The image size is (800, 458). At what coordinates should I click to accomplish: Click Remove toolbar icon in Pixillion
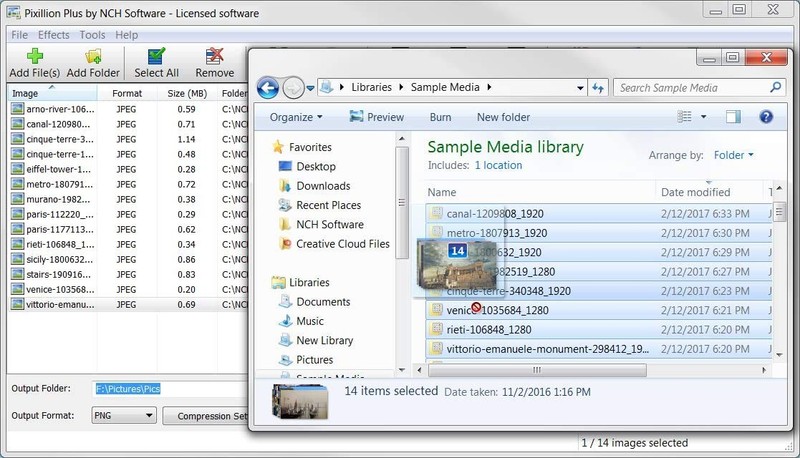click(214, 63)
